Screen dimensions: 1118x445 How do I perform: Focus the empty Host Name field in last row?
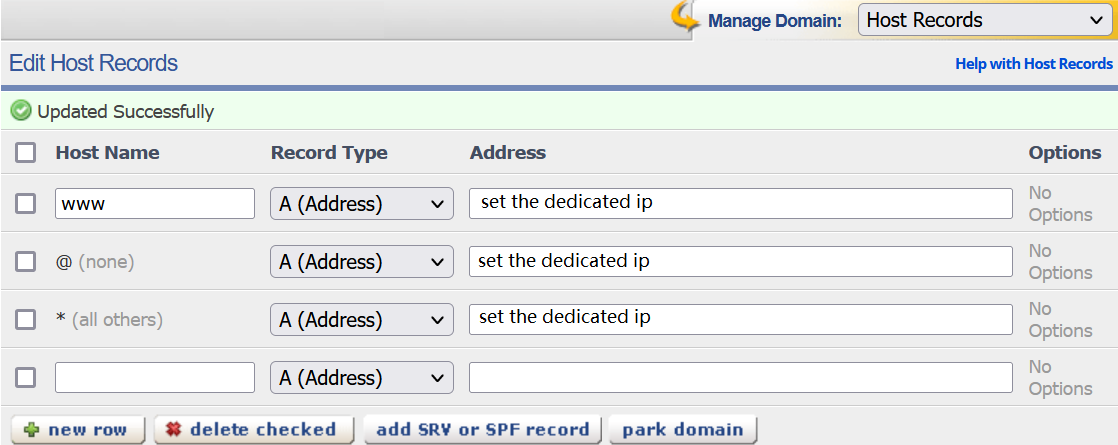[155, 378]
